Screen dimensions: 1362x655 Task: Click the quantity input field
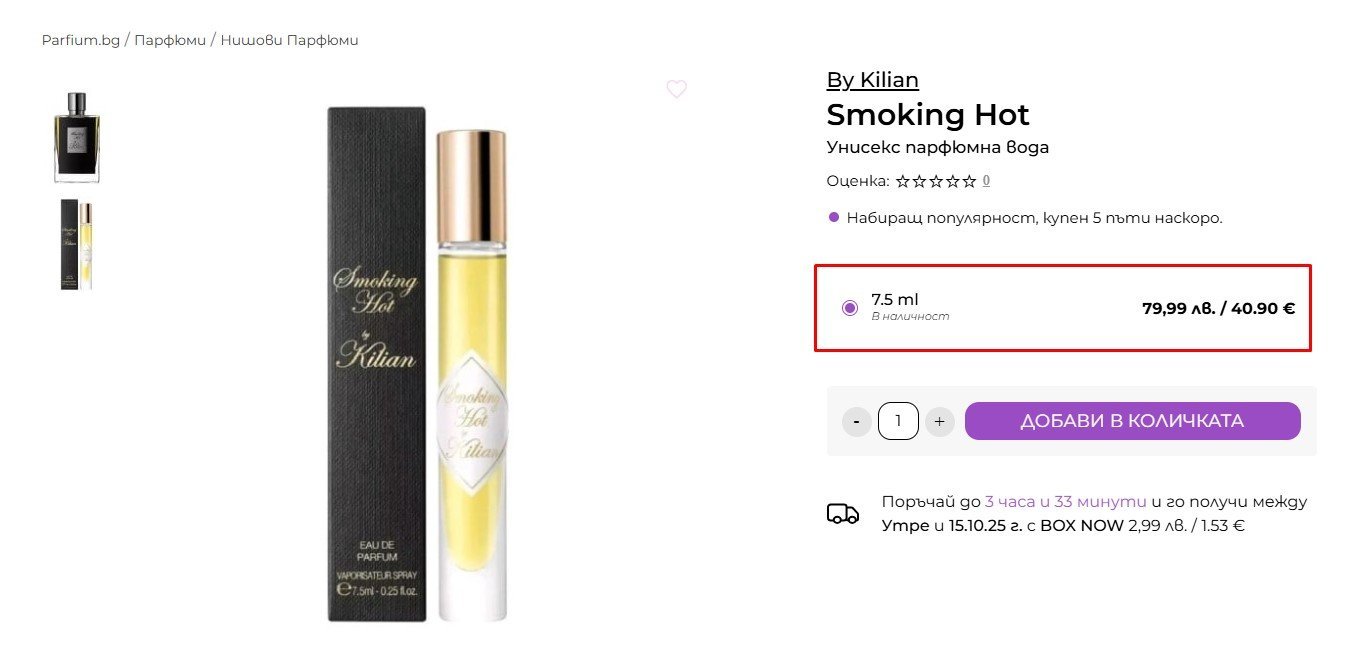click(x=898, y=422)
